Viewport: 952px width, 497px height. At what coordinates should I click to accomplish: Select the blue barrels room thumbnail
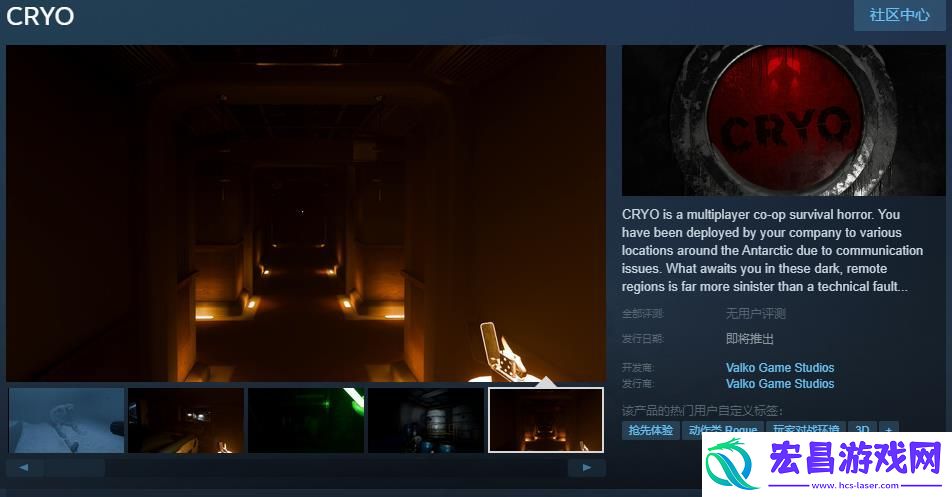[426, 421]
